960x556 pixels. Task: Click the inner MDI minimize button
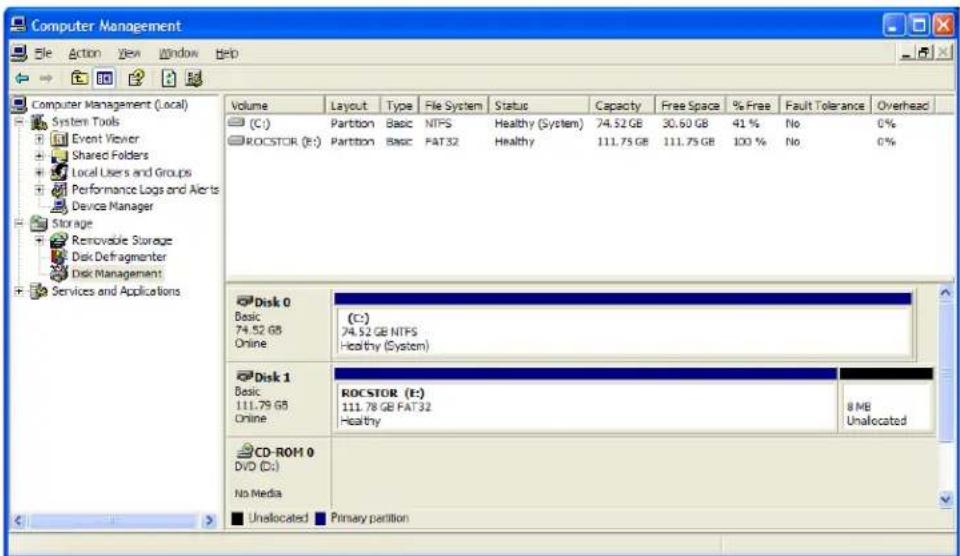(x=907, y=53)
